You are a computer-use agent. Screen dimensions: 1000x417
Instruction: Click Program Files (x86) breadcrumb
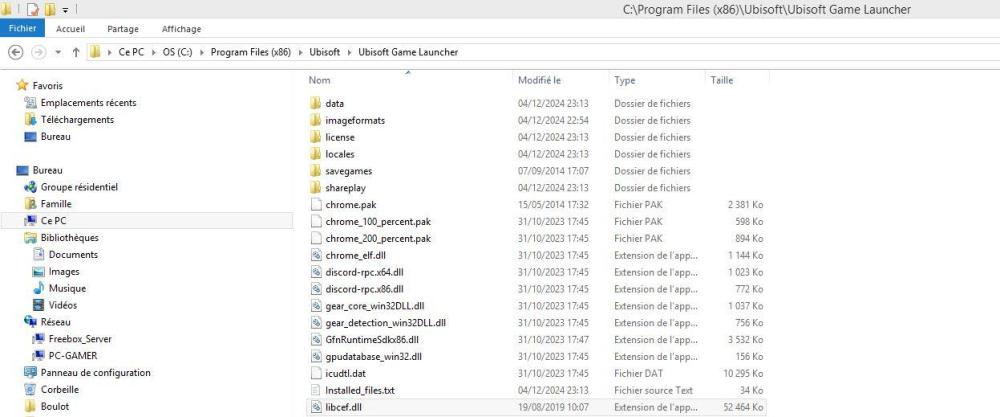tap(251, 52)
